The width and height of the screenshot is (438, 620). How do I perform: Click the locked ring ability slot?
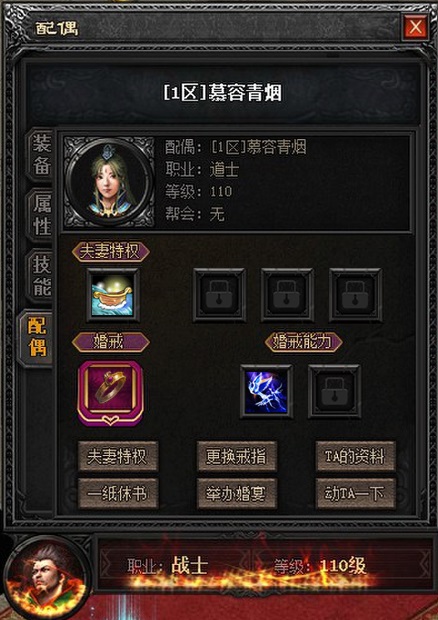coord(334,391)
